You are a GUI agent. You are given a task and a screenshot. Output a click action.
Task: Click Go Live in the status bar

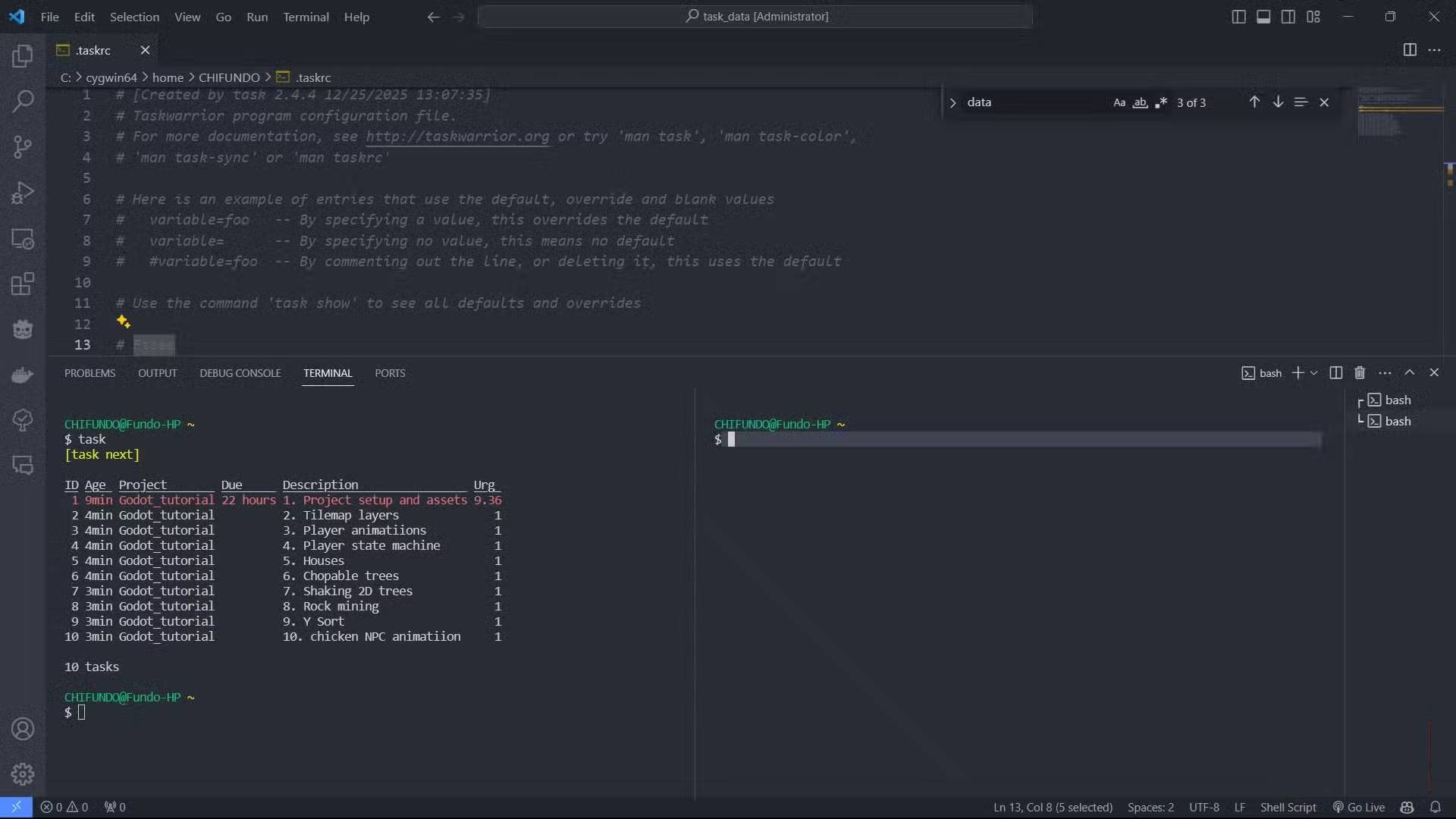click(1359, 807)
